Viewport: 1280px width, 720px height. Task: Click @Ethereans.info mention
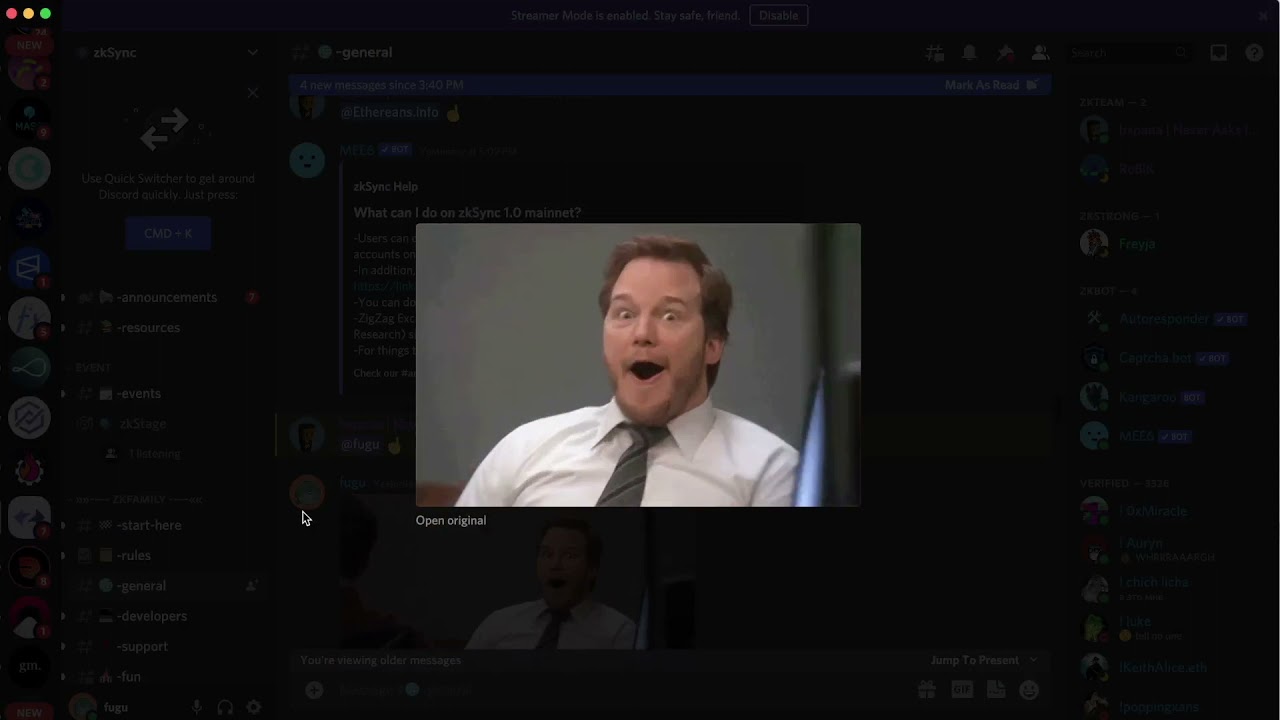pyautogui.click(x=389, y=112)
